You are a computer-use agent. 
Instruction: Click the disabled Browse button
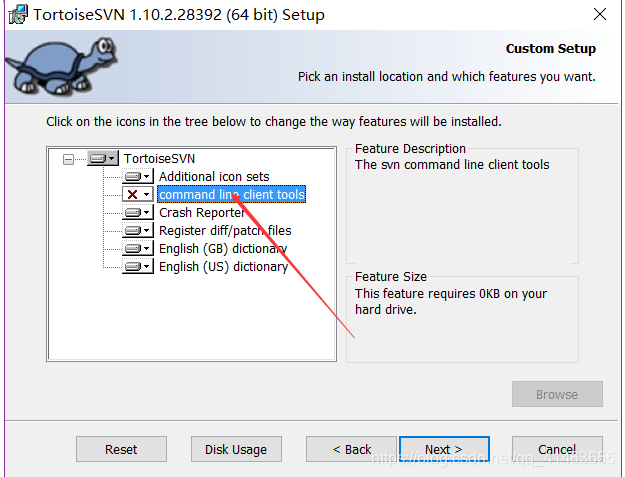[557, 394]
